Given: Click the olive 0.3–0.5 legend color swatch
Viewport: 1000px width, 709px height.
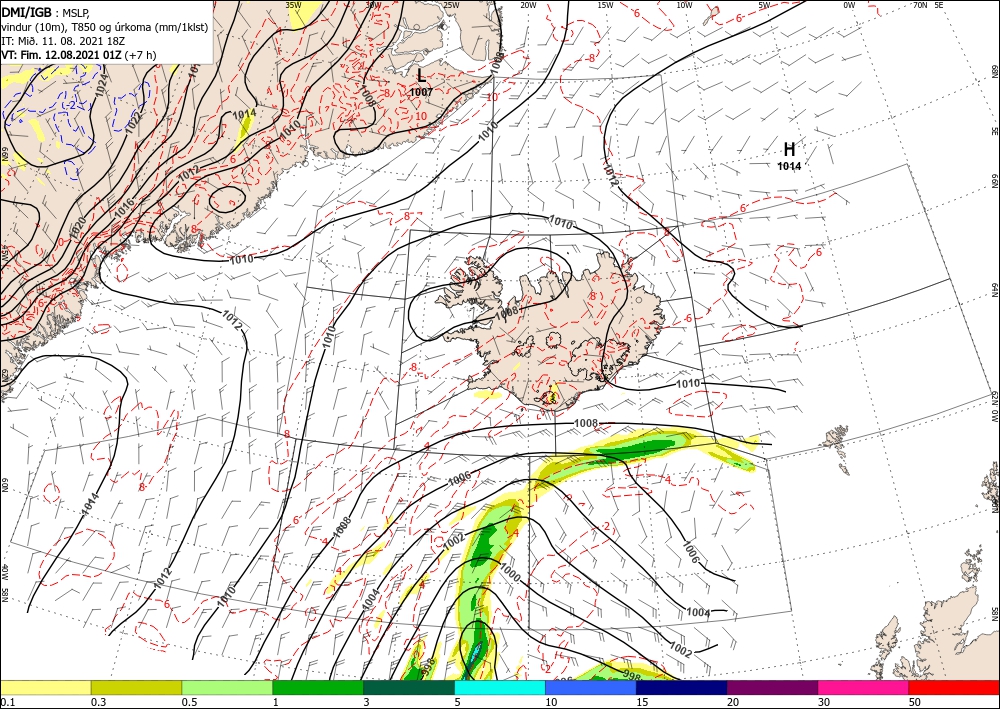Looking at the screenshot, I should tap(136, 687).
